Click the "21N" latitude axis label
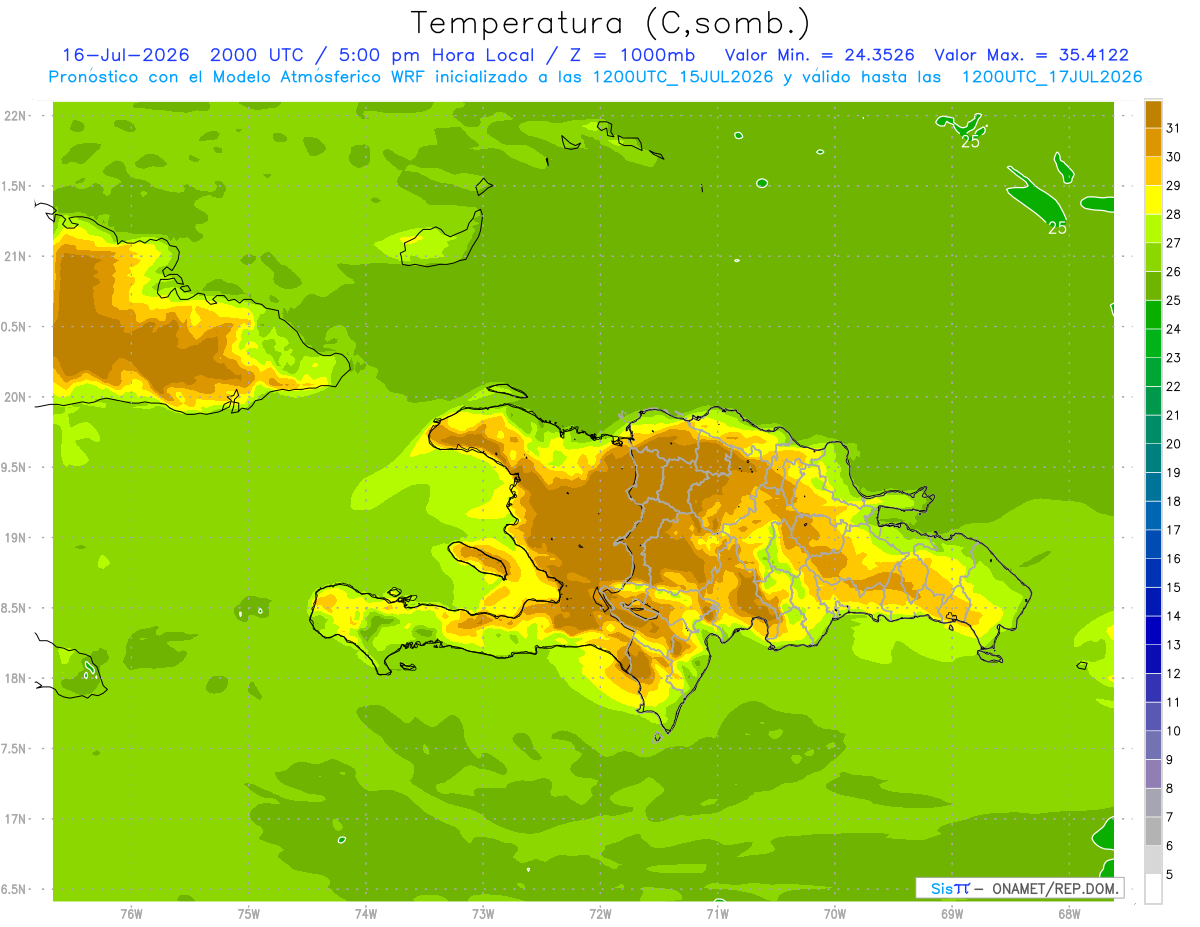This screenshot has height=927, width=1200. pos(16,257)
